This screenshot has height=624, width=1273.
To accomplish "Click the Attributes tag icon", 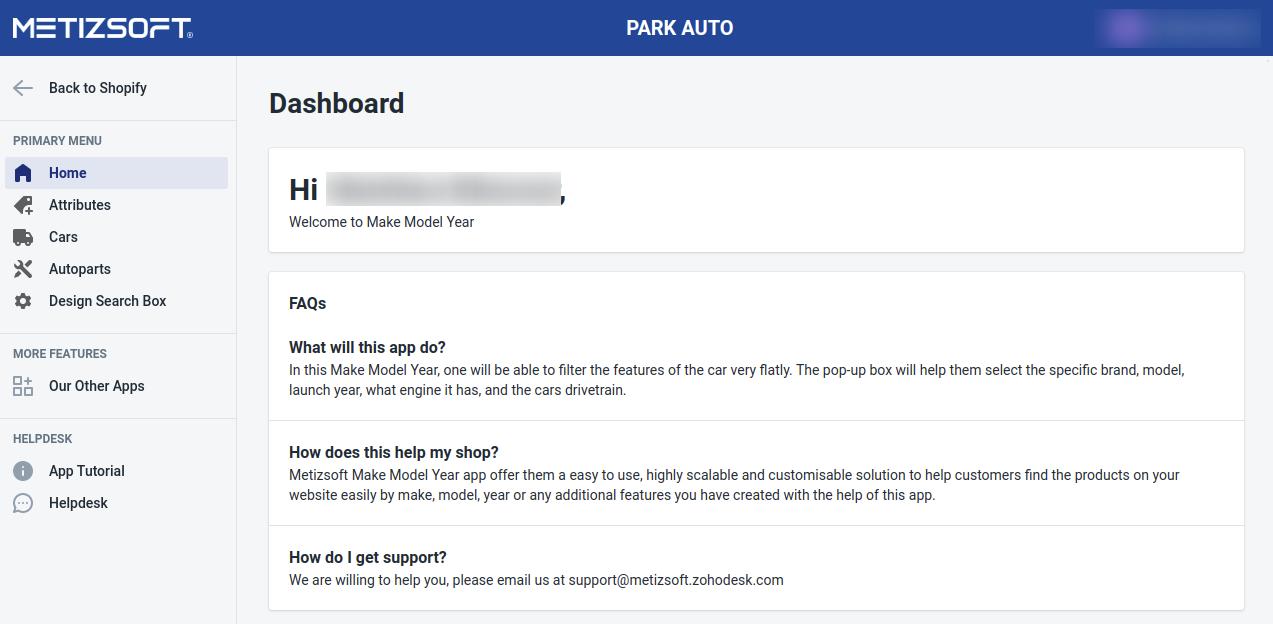I will pos(23,205).
